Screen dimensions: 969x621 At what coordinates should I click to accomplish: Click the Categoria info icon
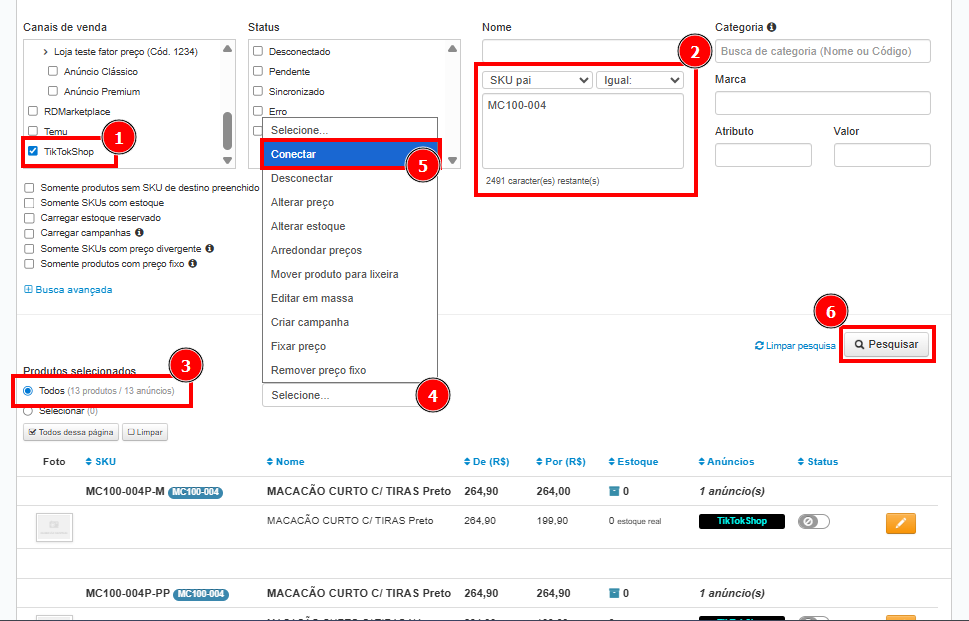pyautogui.click(x=772, y=28)
